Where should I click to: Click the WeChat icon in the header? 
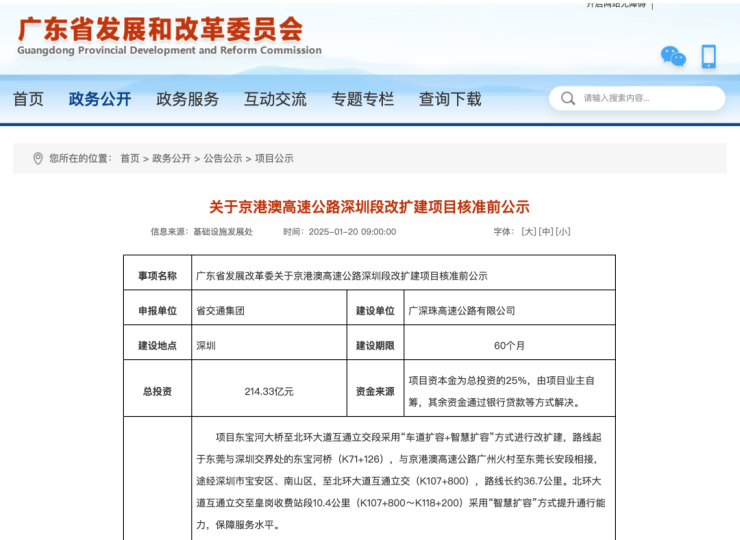coord(673,57)
